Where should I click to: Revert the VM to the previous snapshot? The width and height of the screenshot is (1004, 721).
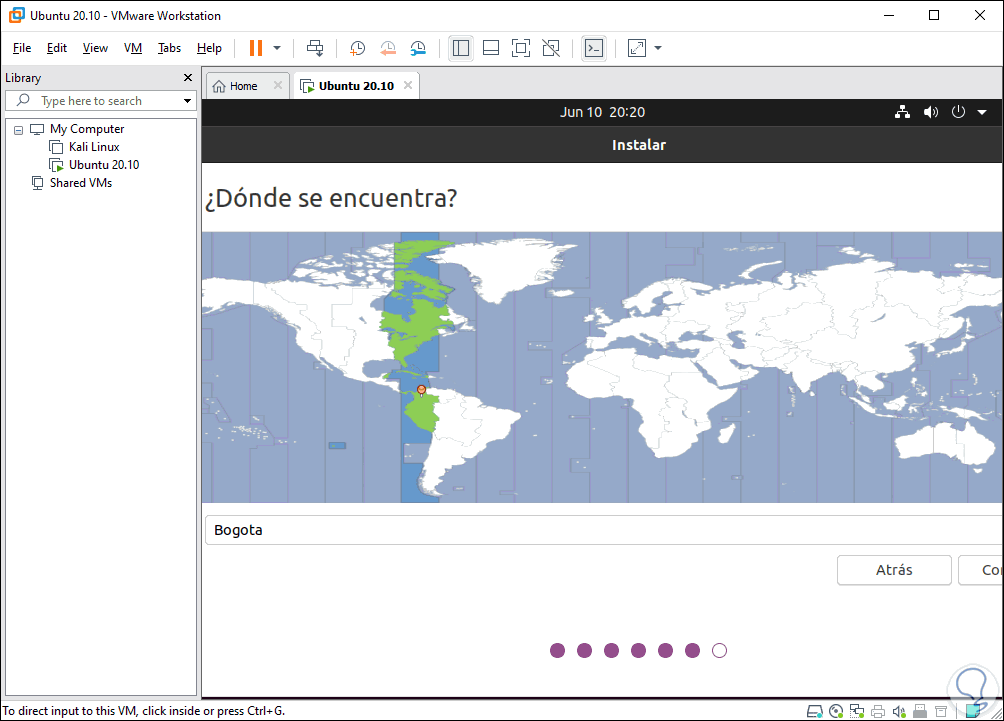coord(388,48)
